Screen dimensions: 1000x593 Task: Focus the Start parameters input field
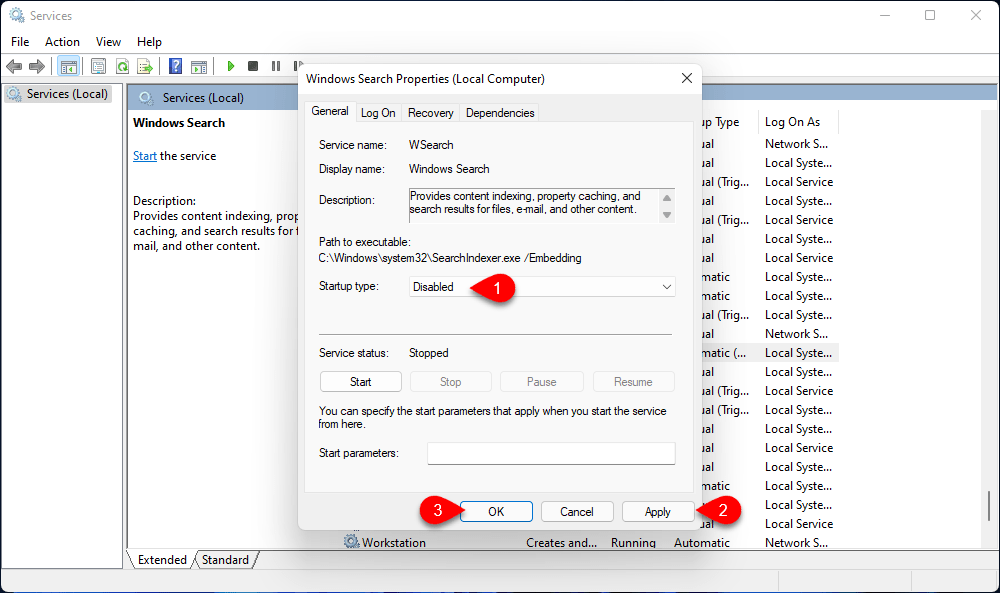[x=551, y=453]
